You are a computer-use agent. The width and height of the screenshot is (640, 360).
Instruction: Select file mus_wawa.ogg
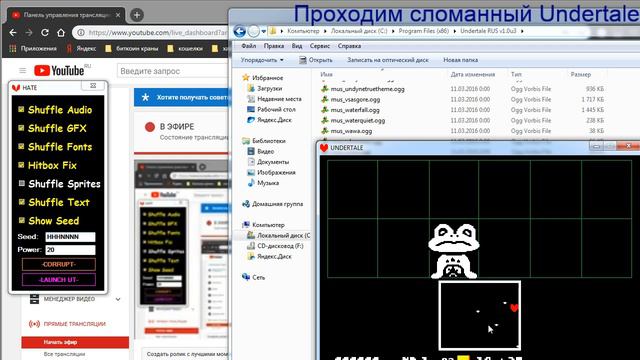(x=351, y=131)
